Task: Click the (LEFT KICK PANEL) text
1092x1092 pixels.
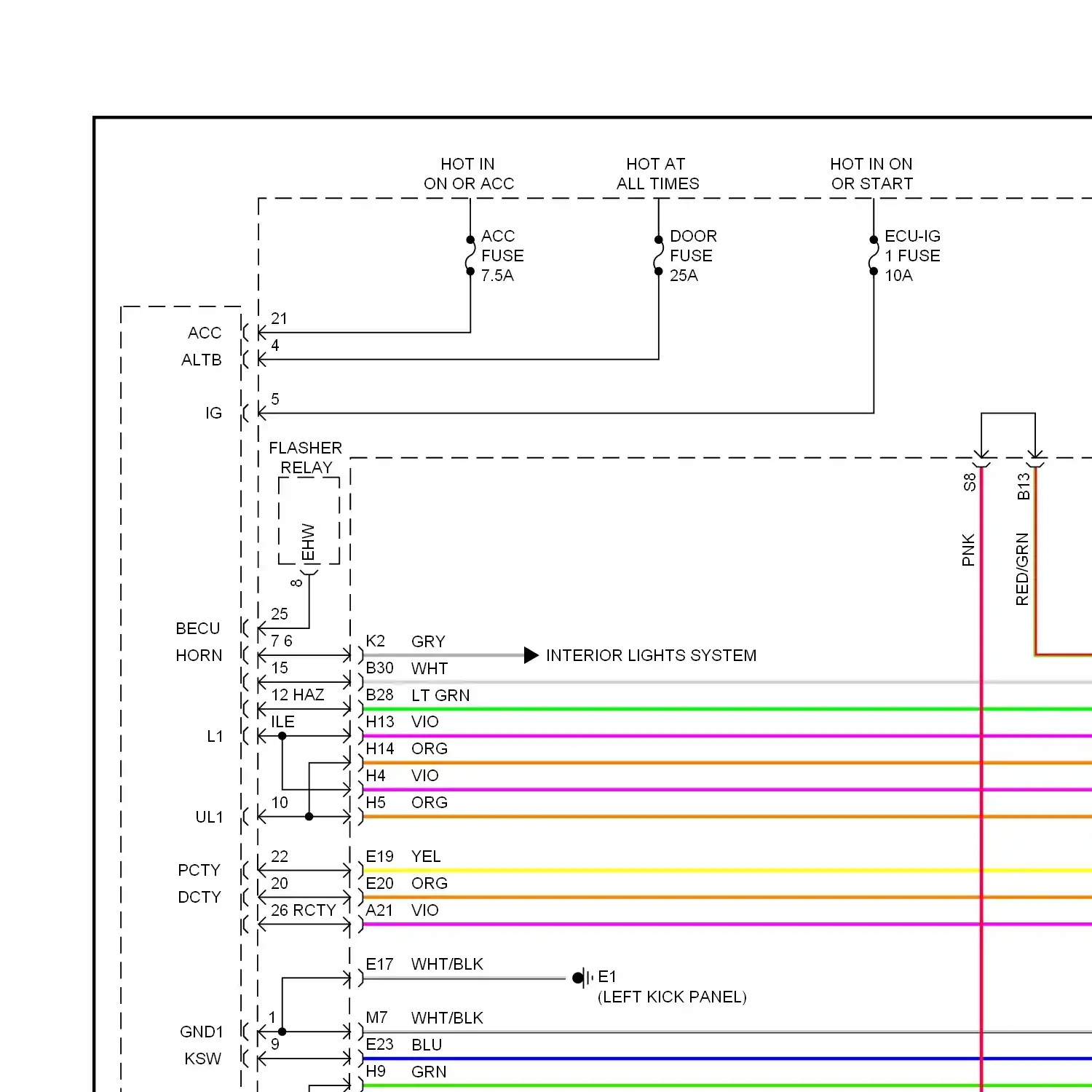Action: click(x=672, y=997)
